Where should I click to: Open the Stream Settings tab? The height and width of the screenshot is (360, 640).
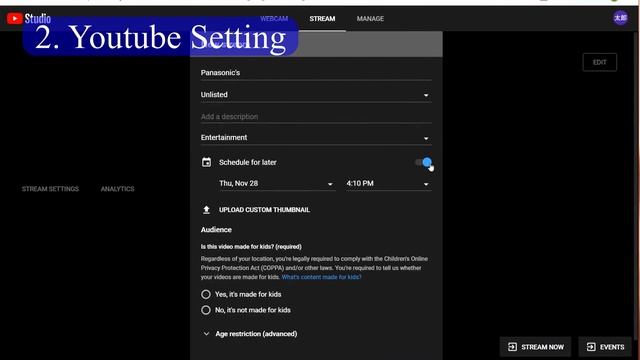point(50,189)
